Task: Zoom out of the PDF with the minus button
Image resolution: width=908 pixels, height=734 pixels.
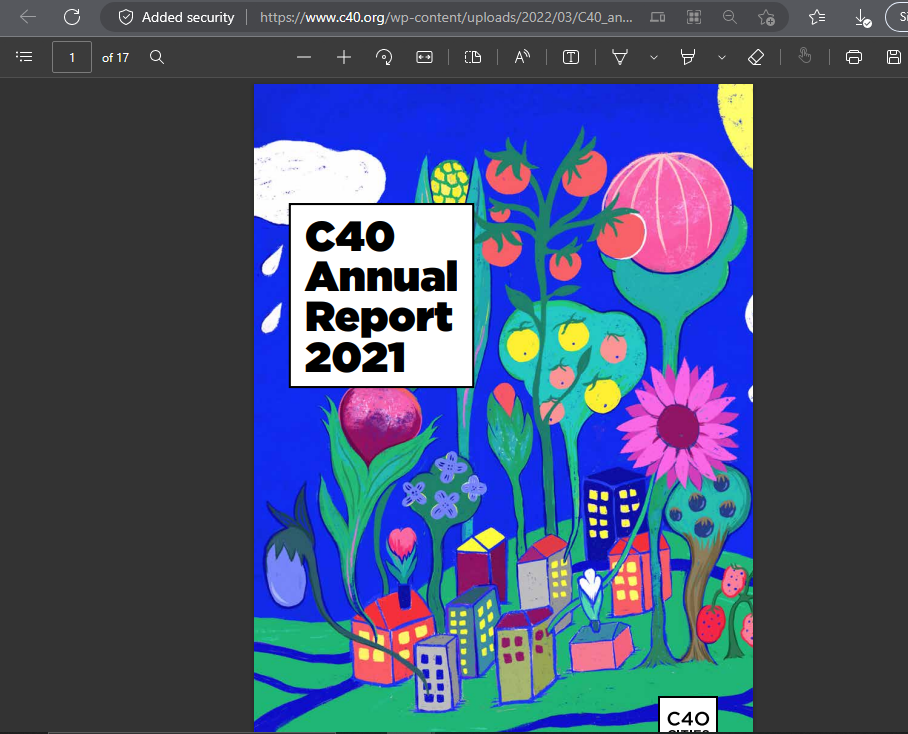Action: (304, 57)
